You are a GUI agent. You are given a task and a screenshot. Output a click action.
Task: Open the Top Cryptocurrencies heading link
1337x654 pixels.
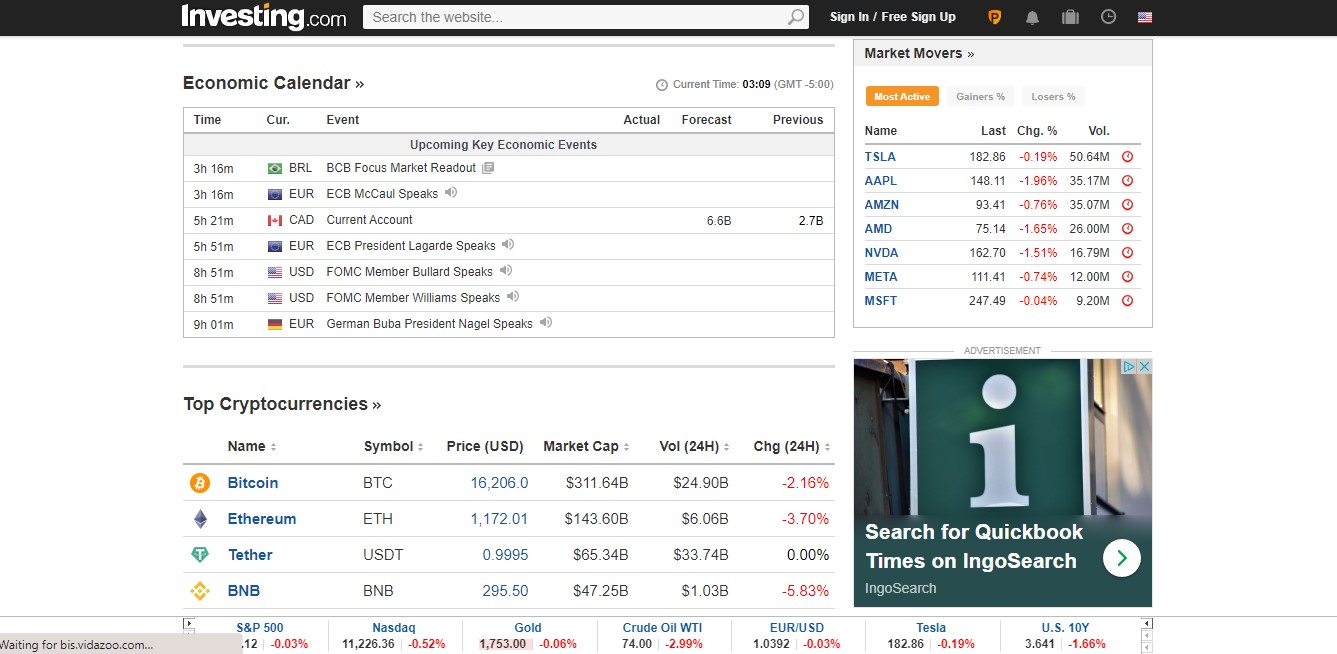coord(282,404)
